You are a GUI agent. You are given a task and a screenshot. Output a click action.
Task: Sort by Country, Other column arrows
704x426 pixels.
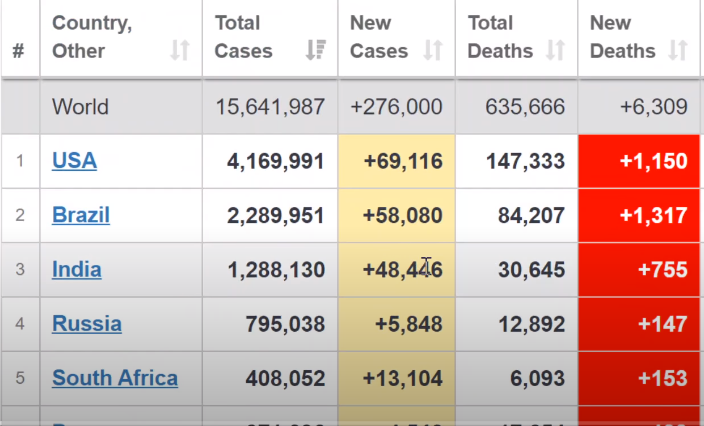coord(180,50)
